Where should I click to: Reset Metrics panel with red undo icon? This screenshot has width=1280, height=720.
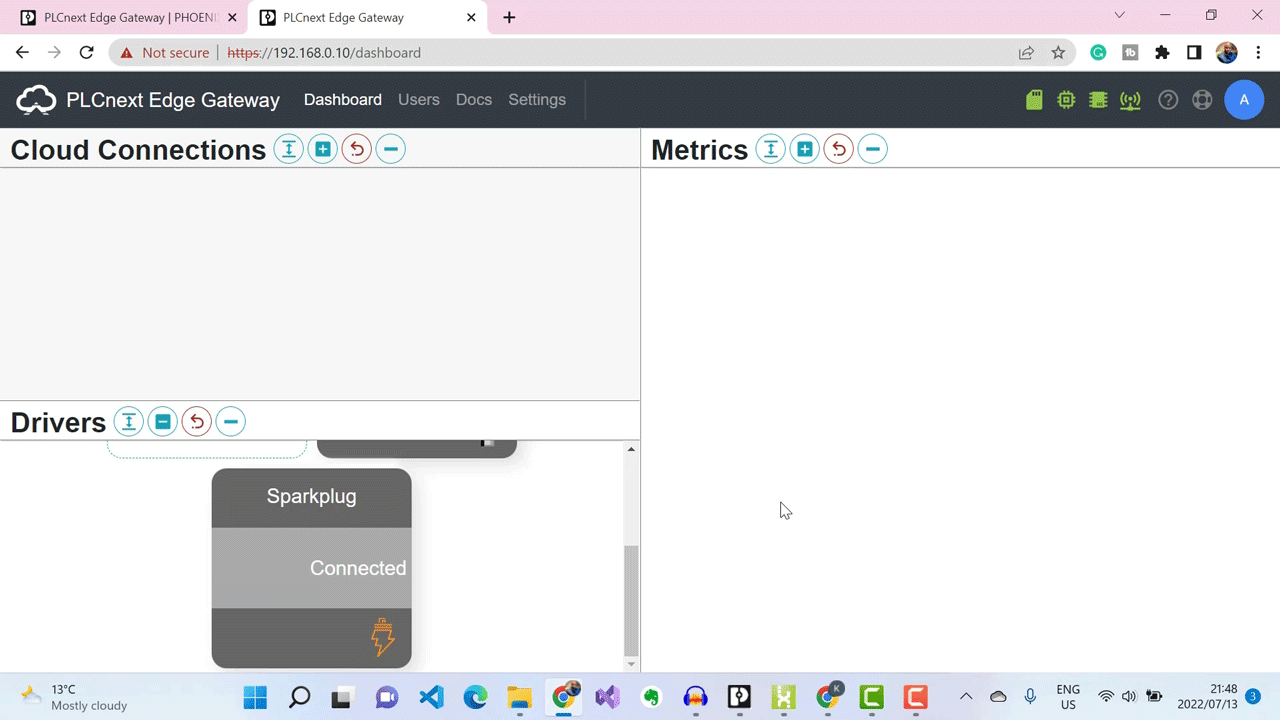tap(839, 149)
